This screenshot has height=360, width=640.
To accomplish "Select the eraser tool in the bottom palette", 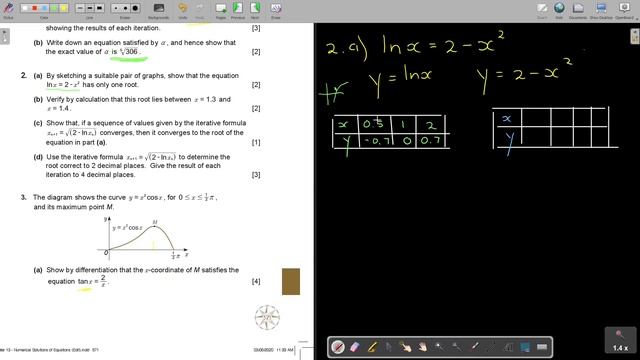I will (x=355, y=347).
